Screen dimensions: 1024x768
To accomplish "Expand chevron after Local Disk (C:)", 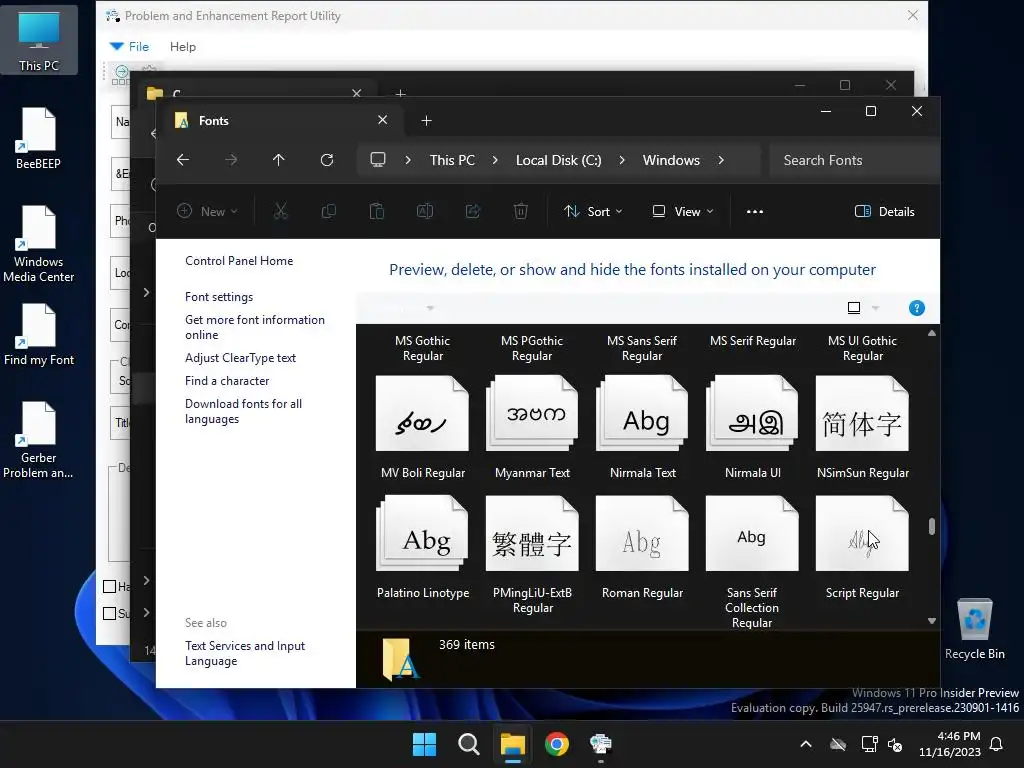I will click(x=622, y=160).
